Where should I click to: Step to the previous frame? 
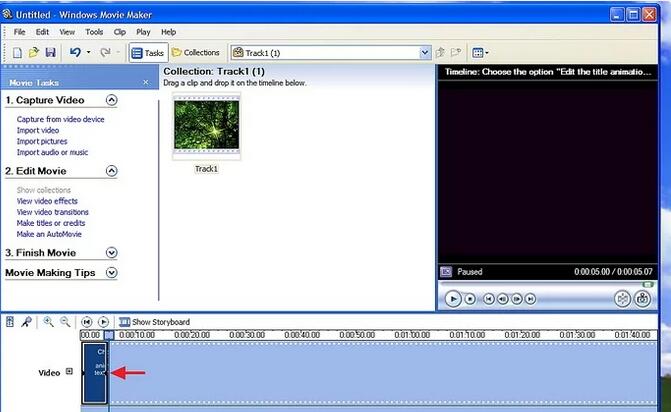[x=503, y=299]
